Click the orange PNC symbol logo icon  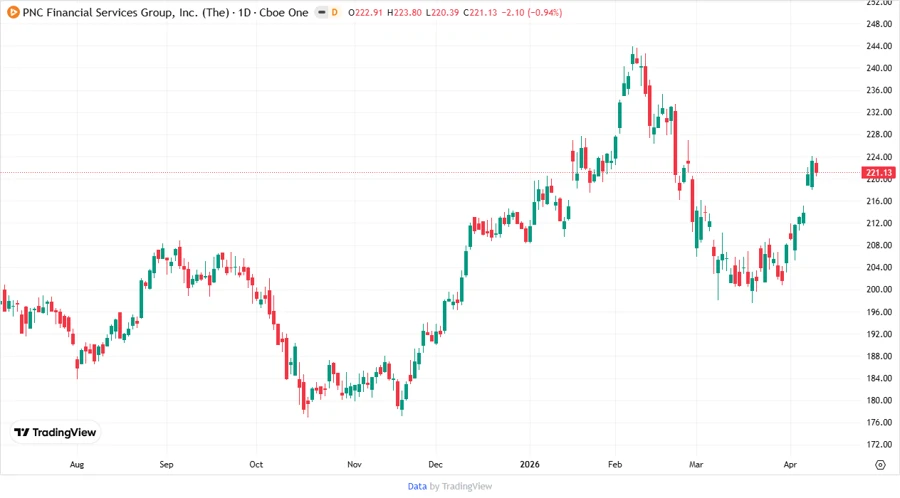13,12
